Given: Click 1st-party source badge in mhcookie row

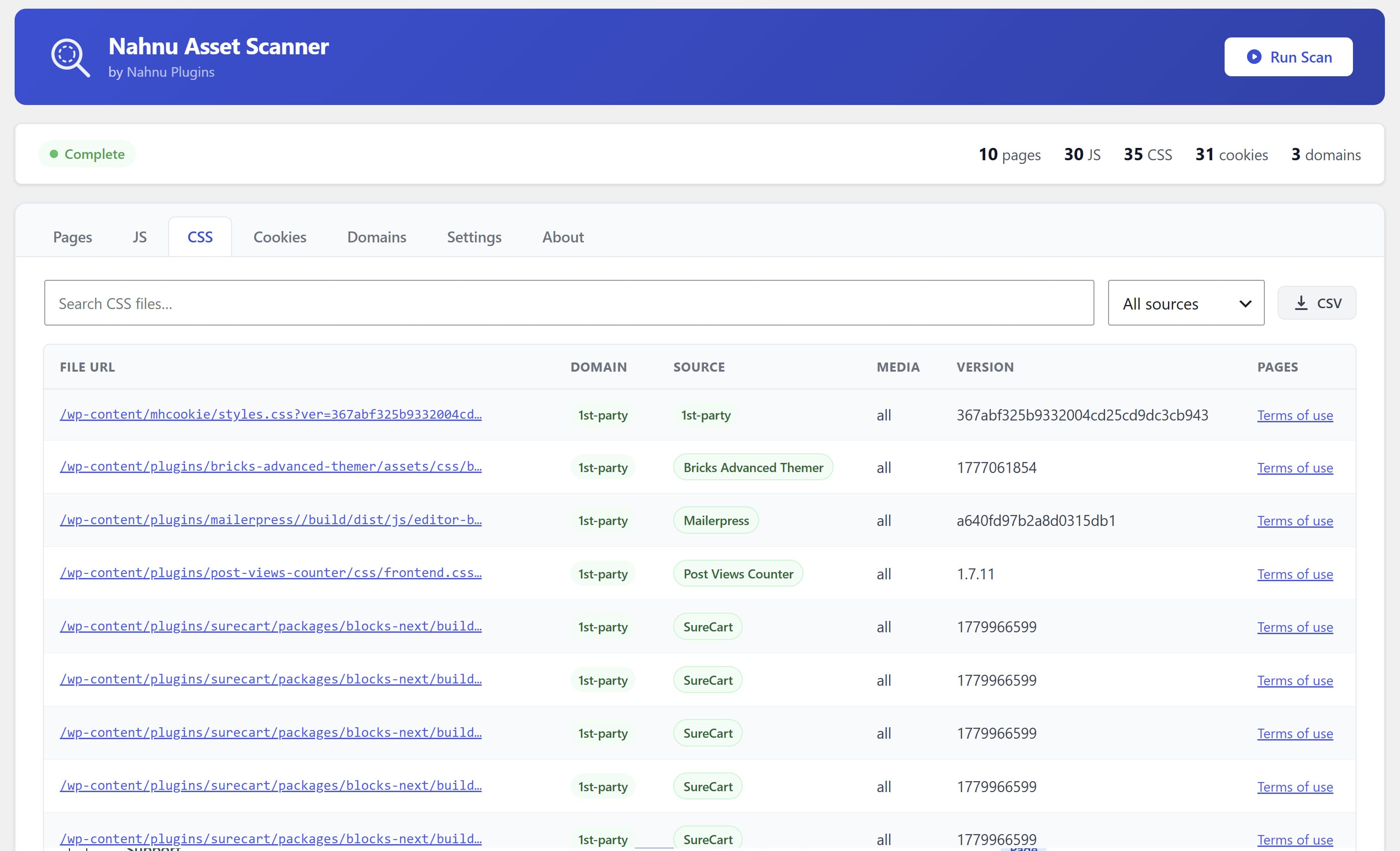Looking at the screenshot, I should point(706,415).
